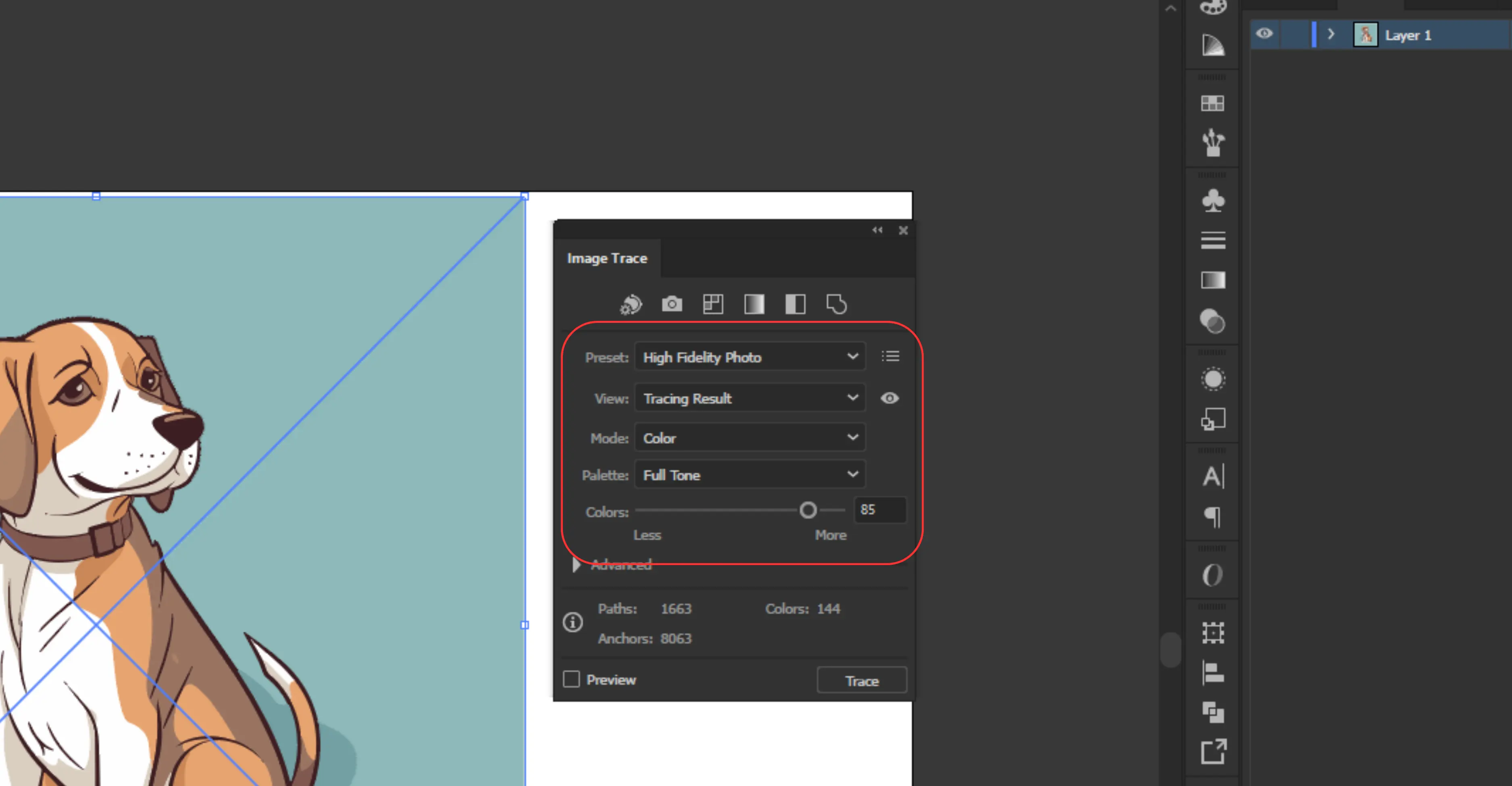Open the View dropdown showing Tracing Result
Image resolution: width=1512 pixels, height=786 pixels.
click(750, 398)
